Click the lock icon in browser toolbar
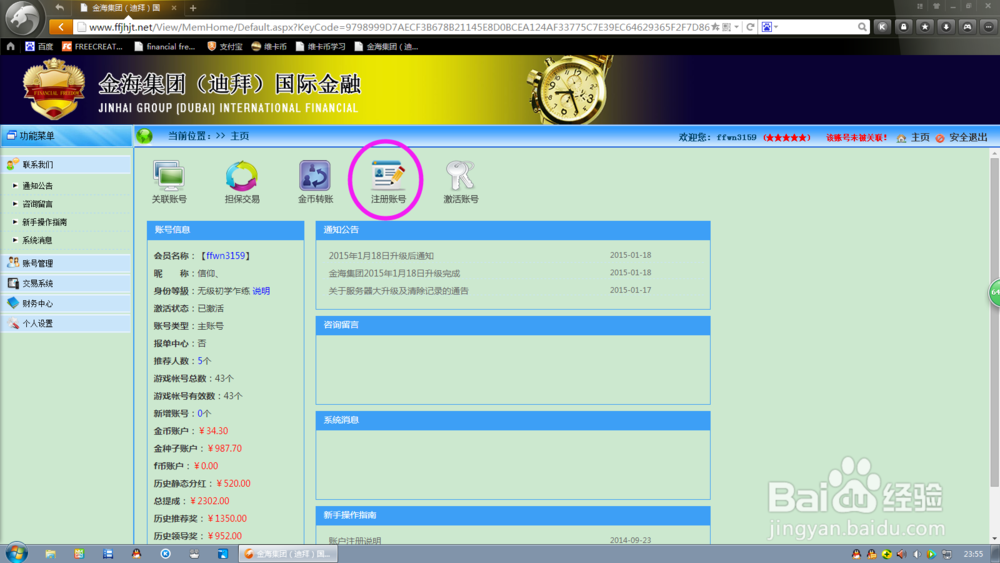 coord(904,27)
